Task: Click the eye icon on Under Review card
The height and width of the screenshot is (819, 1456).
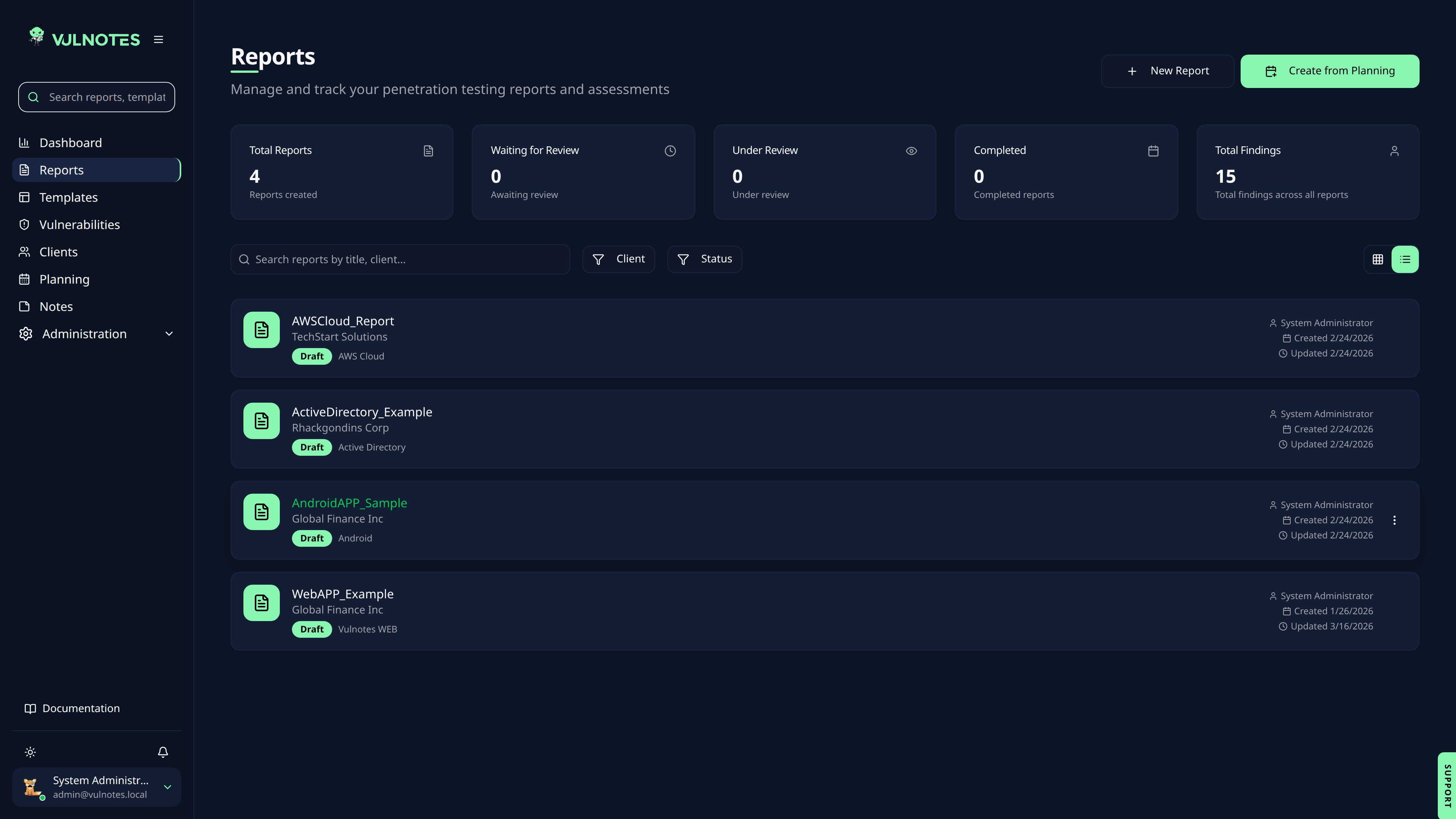Action: point(911,151)
